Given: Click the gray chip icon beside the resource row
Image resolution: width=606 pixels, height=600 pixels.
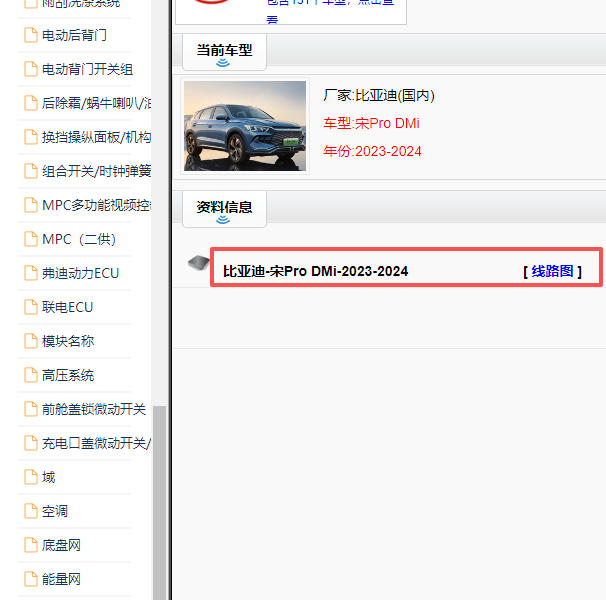Looking at the screenshot, I should pos(199,263).
